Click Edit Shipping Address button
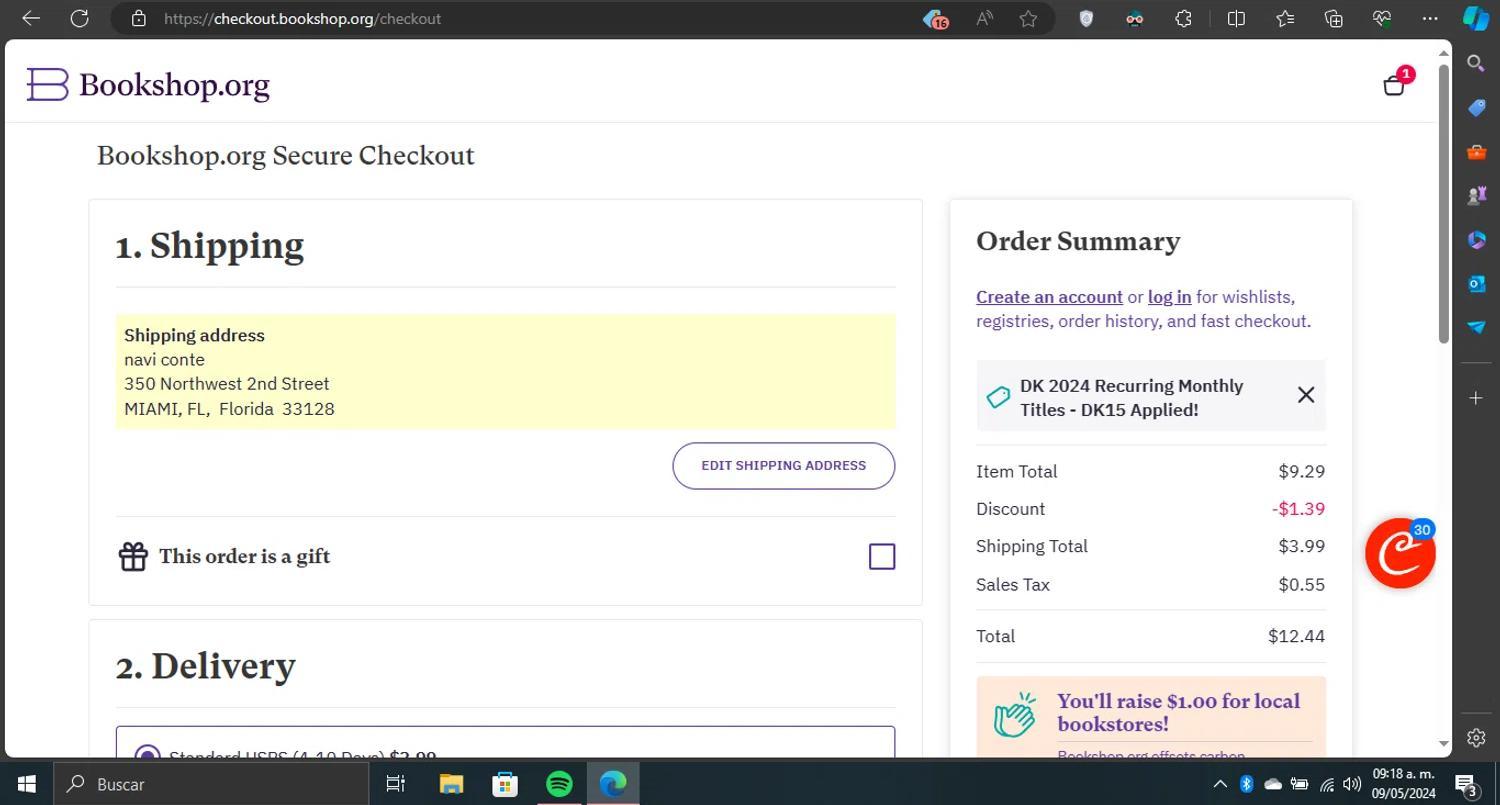This screenshot has width=1500, height=805. coord(783,466)
